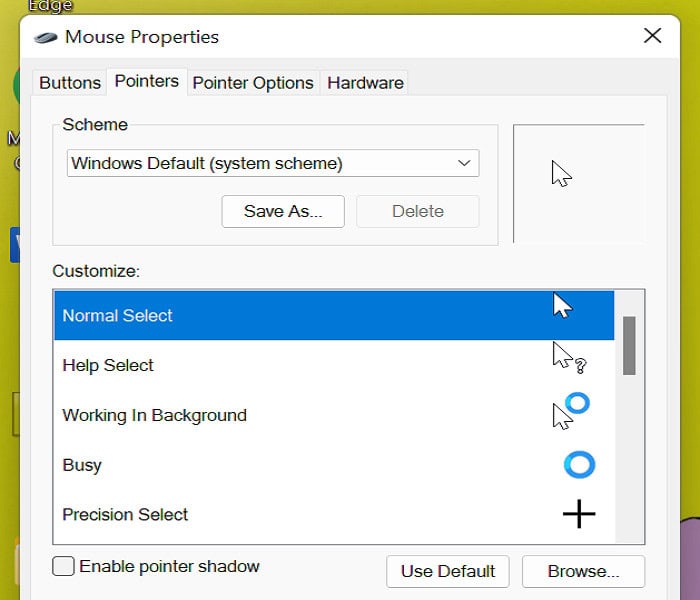Image resolution: width=700 pixels, height=600 pixels.
Task: Go to the Hardware tab
Action: coord(365,83)
